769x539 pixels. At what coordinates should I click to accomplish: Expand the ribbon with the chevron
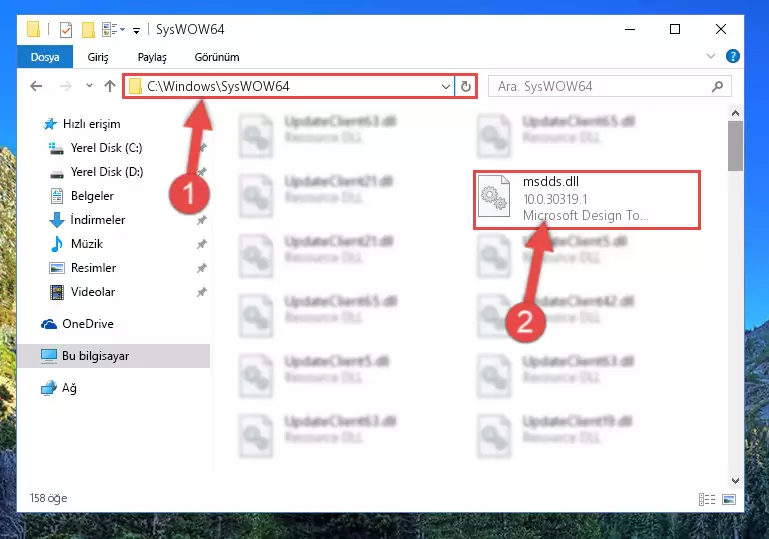711,56
